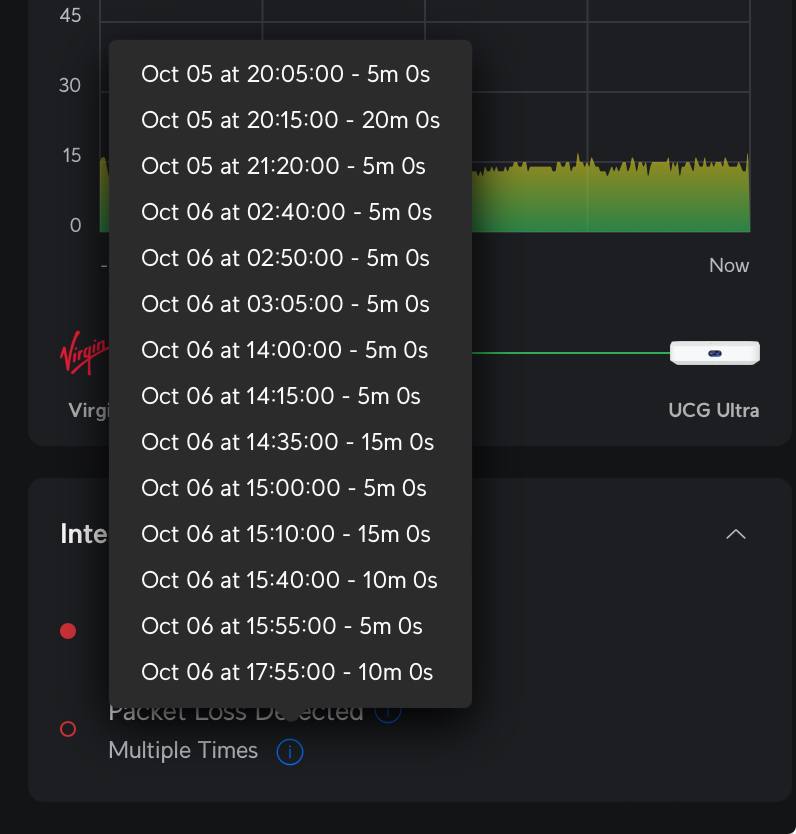
Task: Select Oct 06 at 15:10:00 entry
Action: [285, 534]
